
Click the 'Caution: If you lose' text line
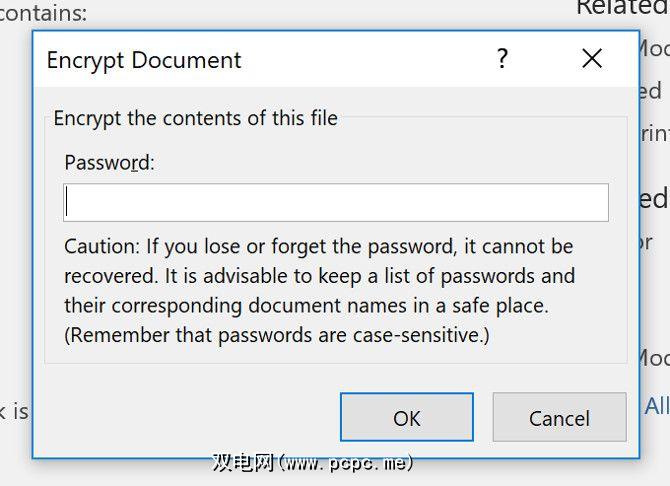click(x=318, y=246)
